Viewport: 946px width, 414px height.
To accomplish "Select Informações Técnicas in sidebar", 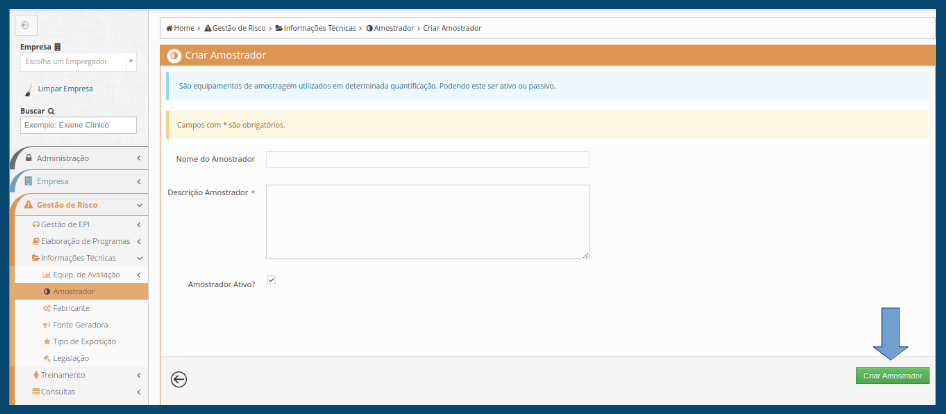I will click(x=78, y=258).
